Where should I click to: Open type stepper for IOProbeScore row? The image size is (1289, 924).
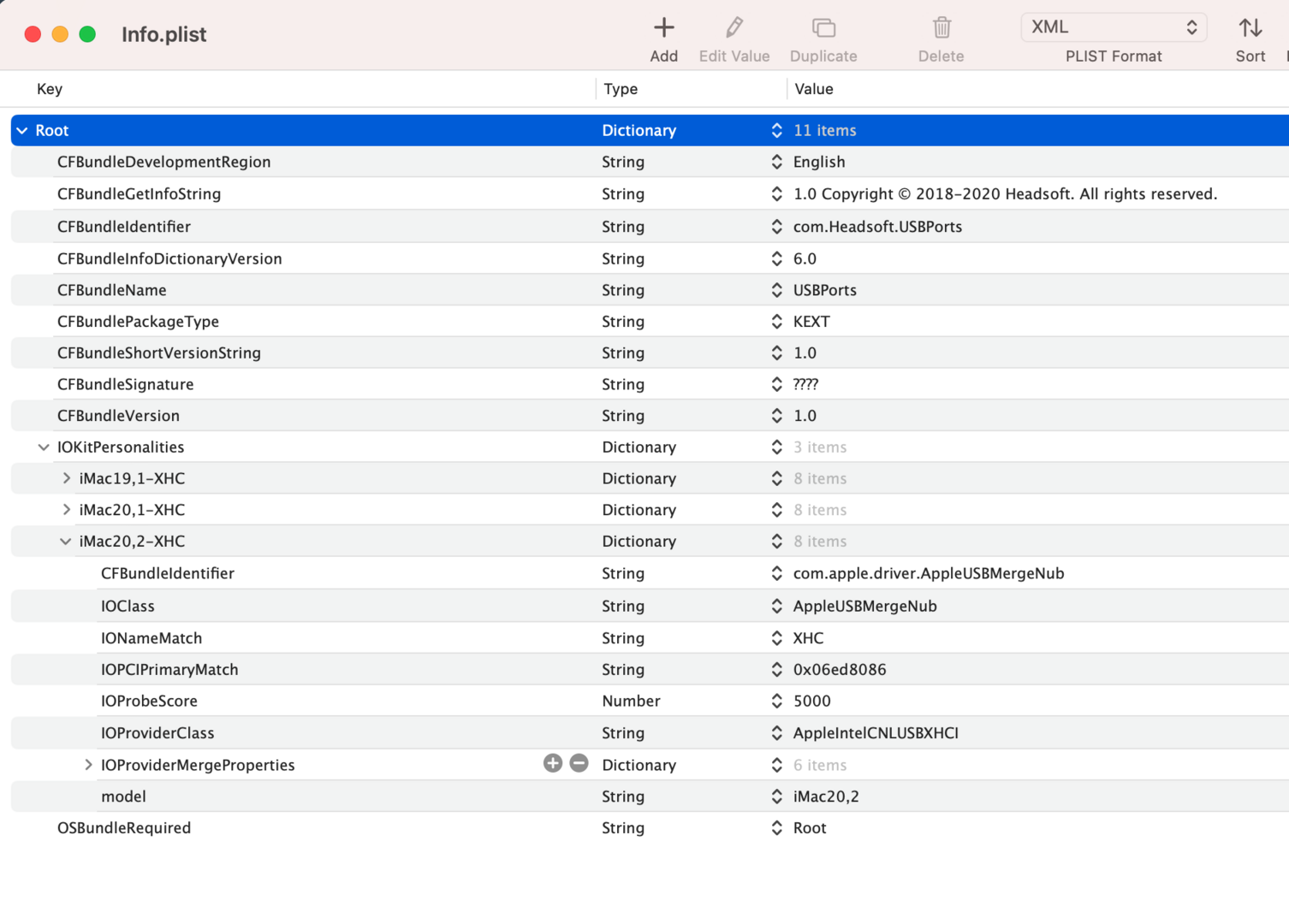[776, 701]
